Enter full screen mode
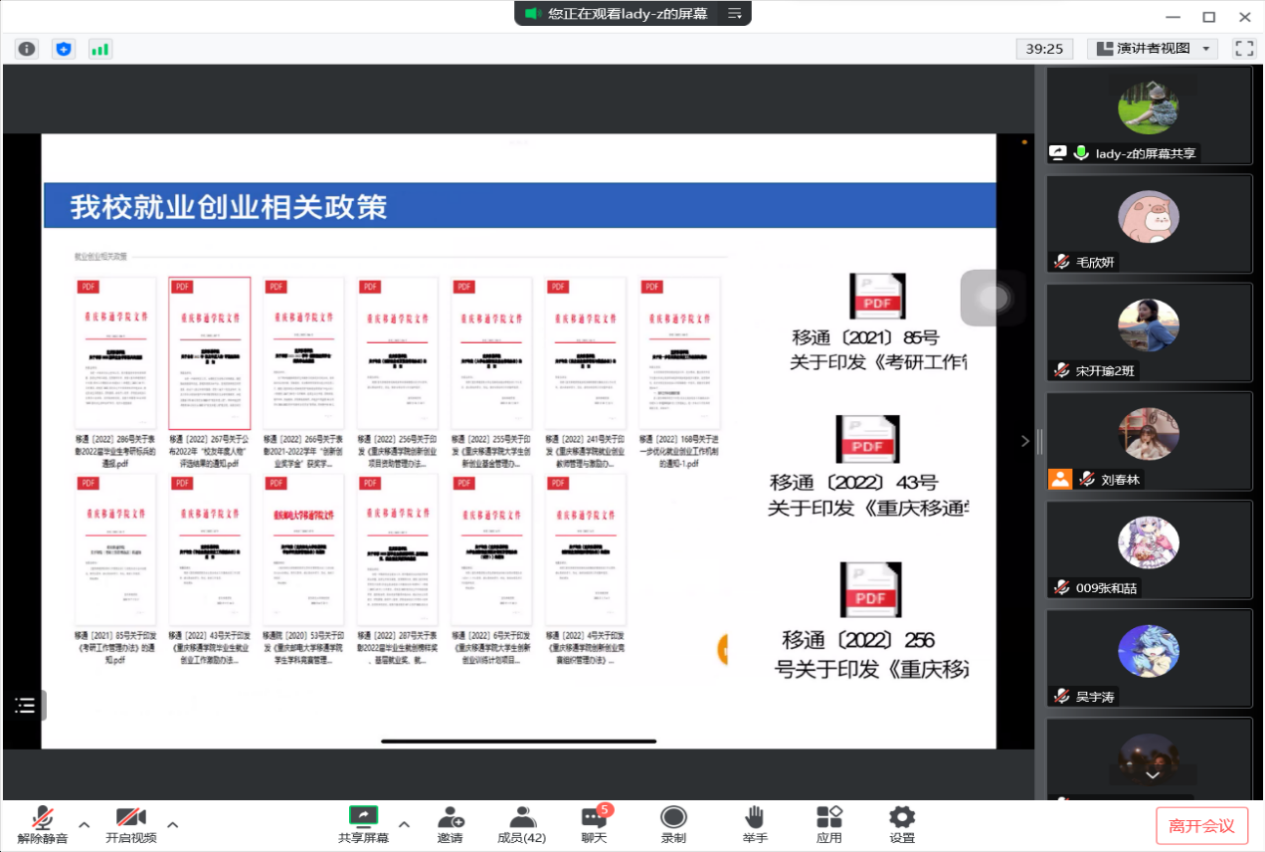Viewport: 1265px width, 852px height. coord(1244,48)
